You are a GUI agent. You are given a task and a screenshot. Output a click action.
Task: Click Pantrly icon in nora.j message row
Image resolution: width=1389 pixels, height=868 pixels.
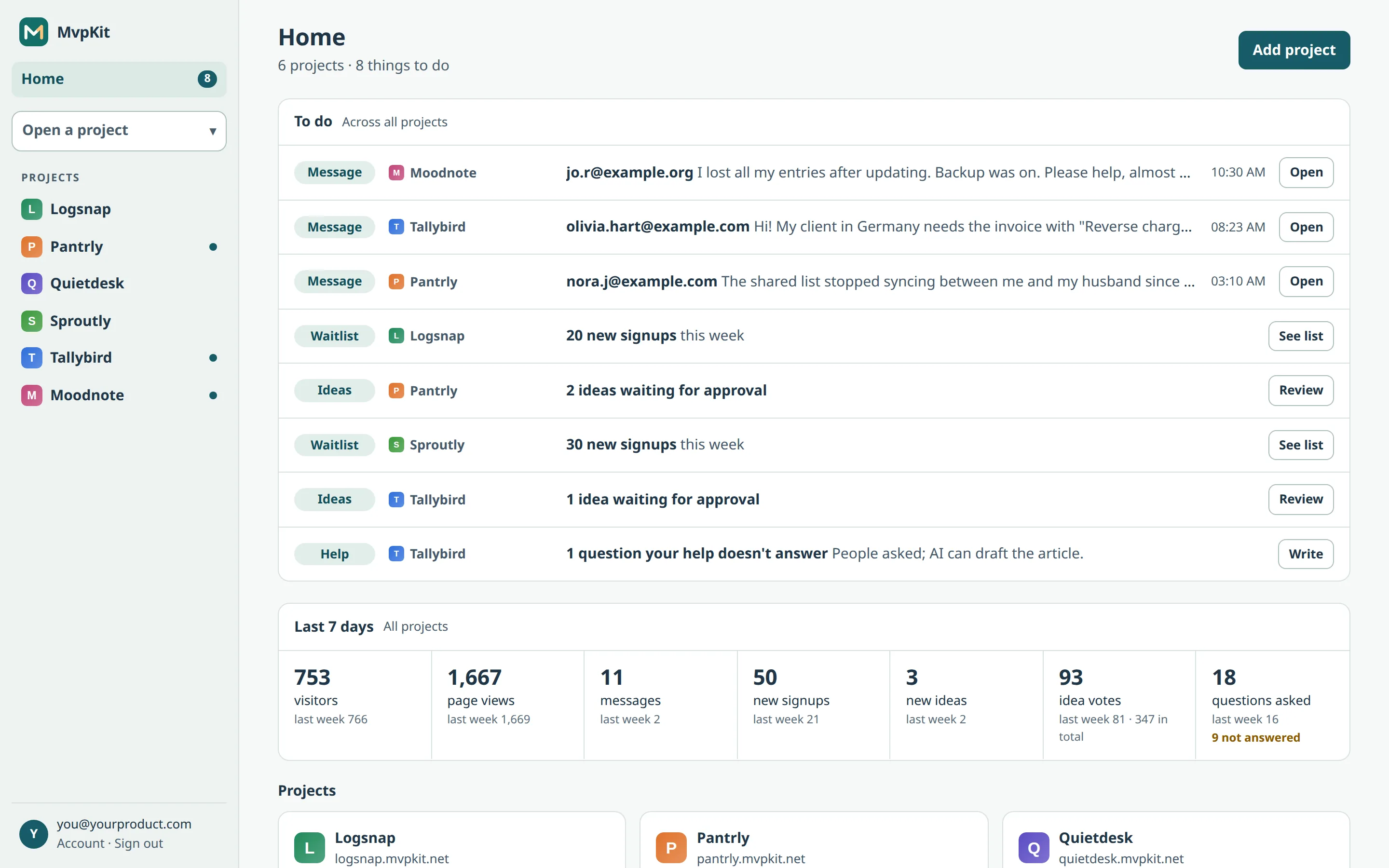click(396, 281)
